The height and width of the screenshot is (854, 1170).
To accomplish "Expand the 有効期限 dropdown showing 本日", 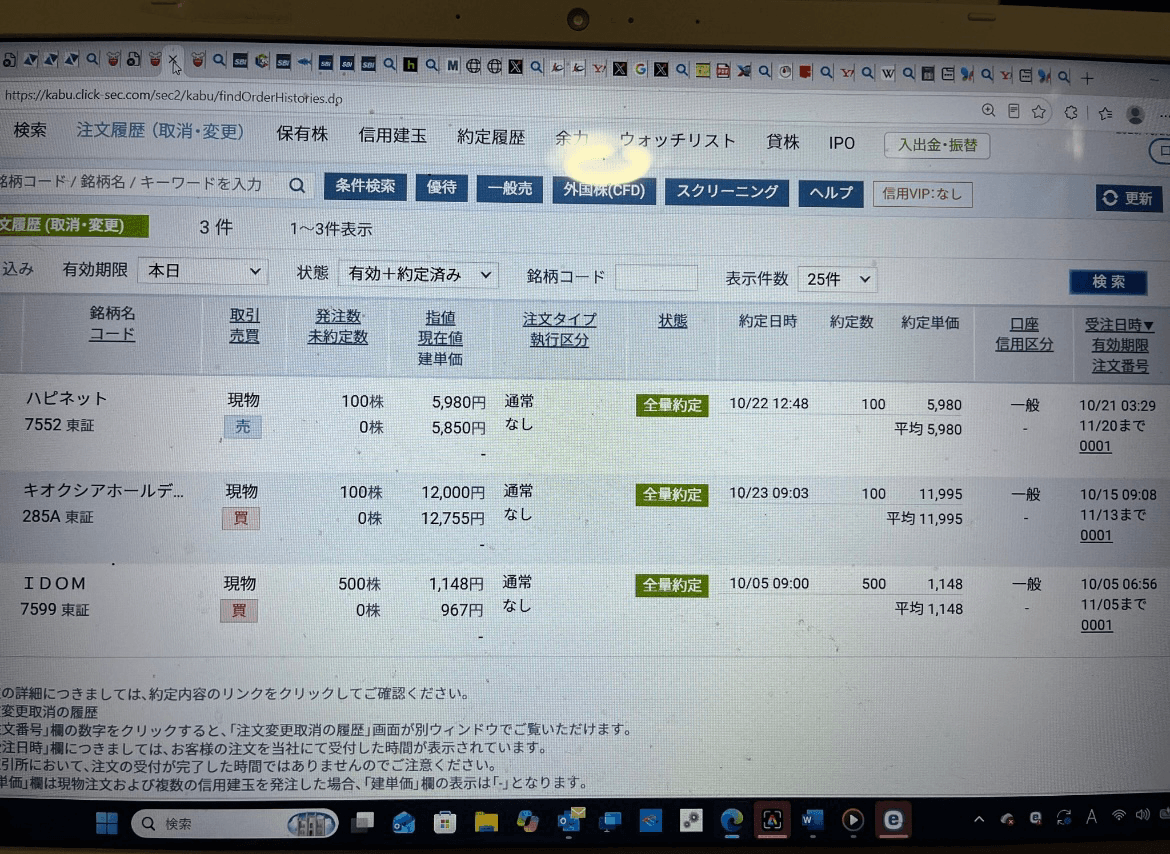I will pyautogui.click(x=203, y=271).
